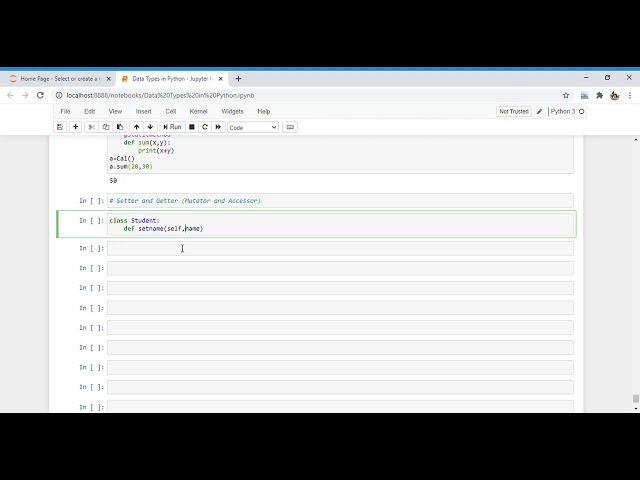Screen dimensions: 640x480
Task: Open the Widgets menu
Action: [232, 111]
